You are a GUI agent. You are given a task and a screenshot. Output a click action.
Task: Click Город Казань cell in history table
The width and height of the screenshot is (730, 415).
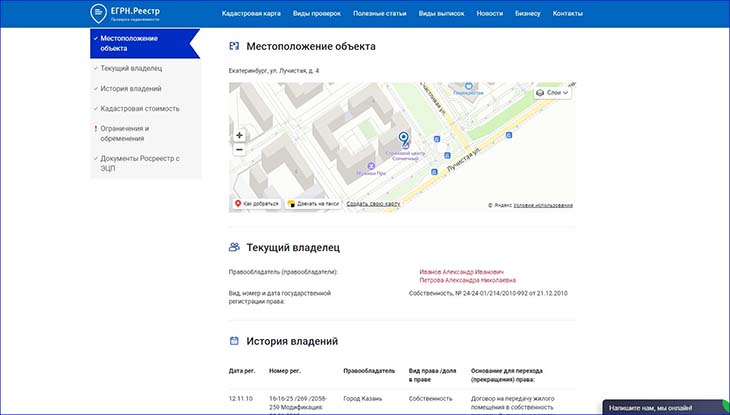coord(363,399)
